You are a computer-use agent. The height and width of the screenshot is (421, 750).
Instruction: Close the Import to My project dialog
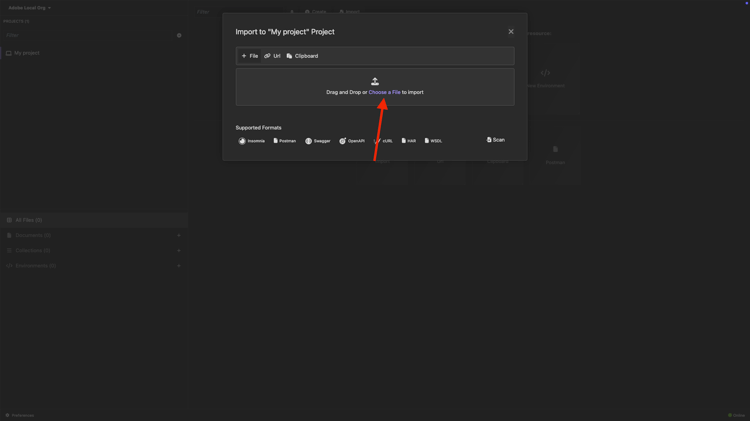coord(511,32)
